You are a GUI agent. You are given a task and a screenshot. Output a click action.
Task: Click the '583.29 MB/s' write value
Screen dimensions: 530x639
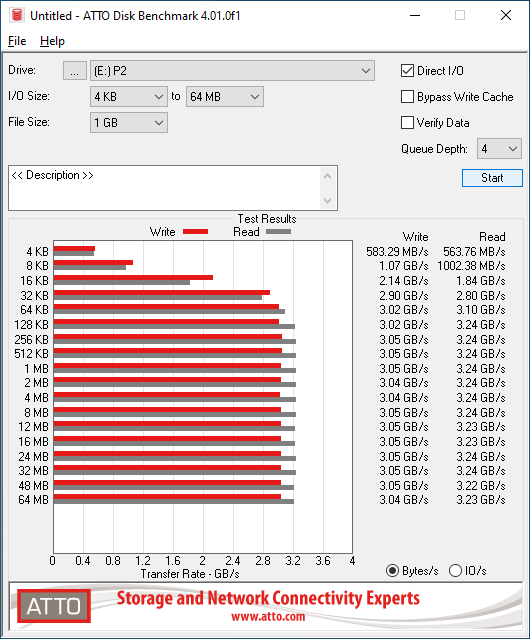[397, 252]
